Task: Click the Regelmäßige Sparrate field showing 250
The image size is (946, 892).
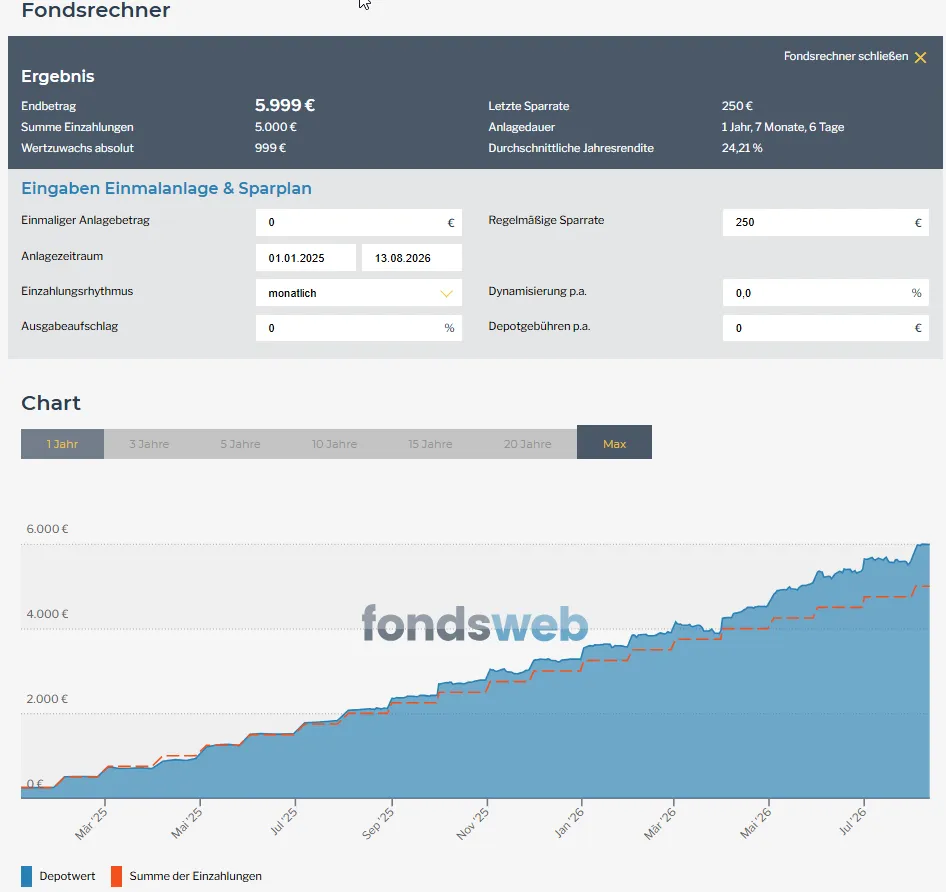Action: coord(825,222)
